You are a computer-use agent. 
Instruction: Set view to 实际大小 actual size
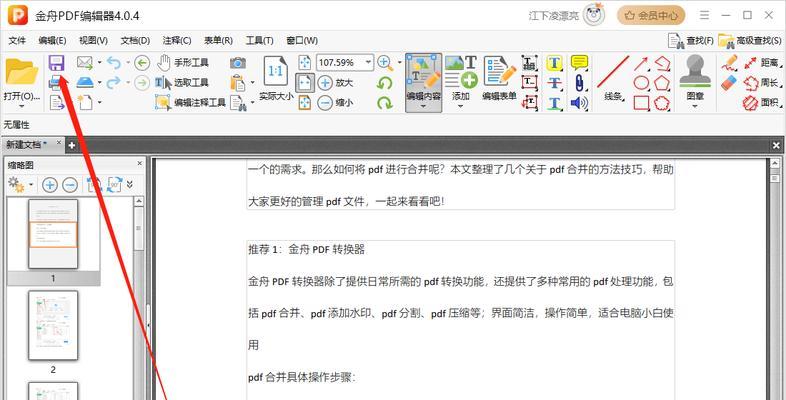coord(276,78)
